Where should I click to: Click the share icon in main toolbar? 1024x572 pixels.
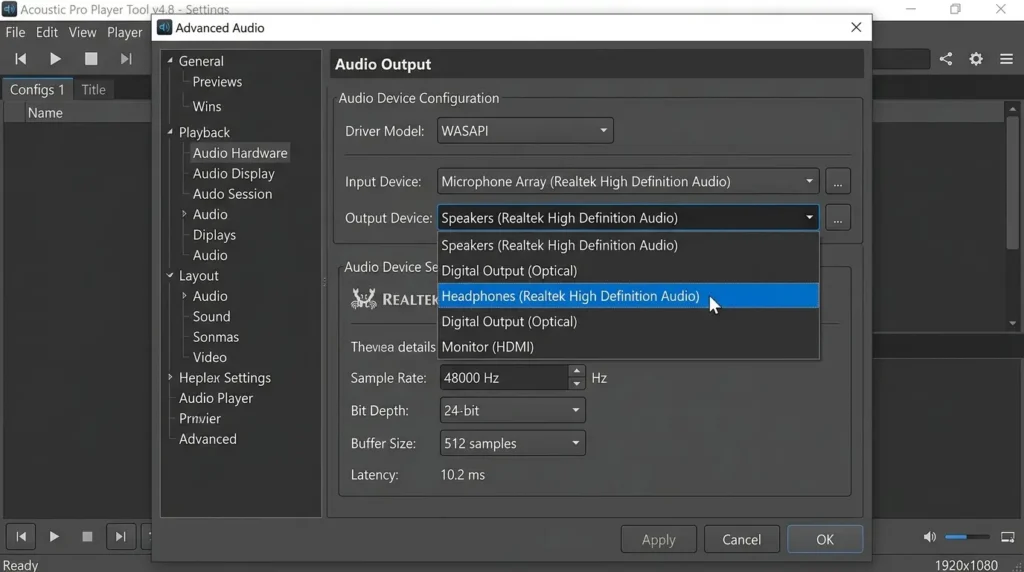coord(946,59)
